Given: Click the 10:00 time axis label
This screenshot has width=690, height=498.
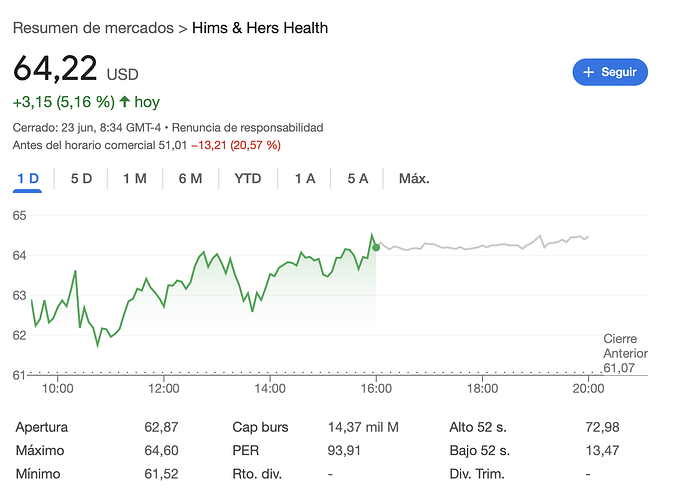Looking at the screenshot, I should [58, 388].
